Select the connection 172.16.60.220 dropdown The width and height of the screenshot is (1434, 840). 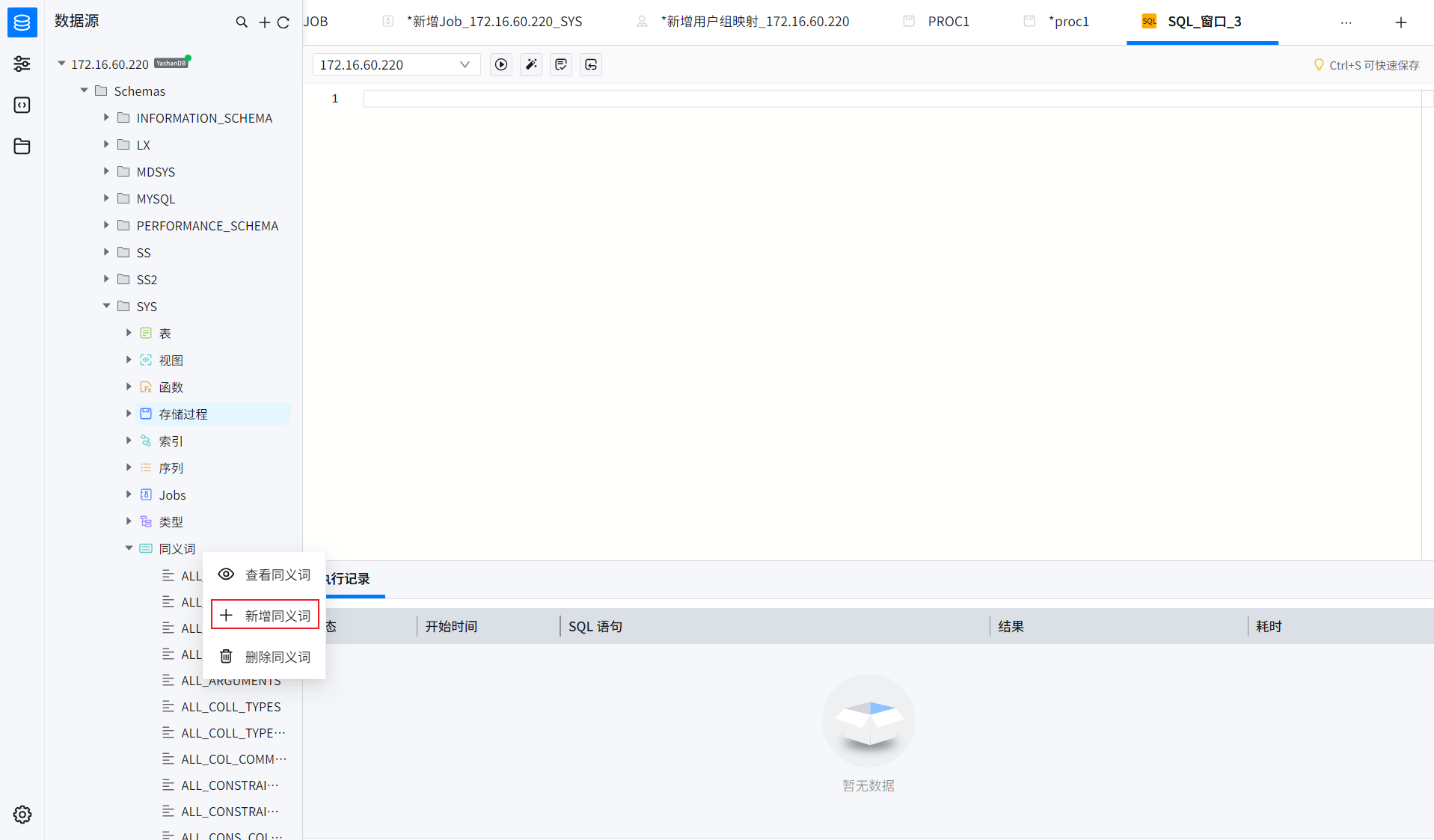[396, 65]
